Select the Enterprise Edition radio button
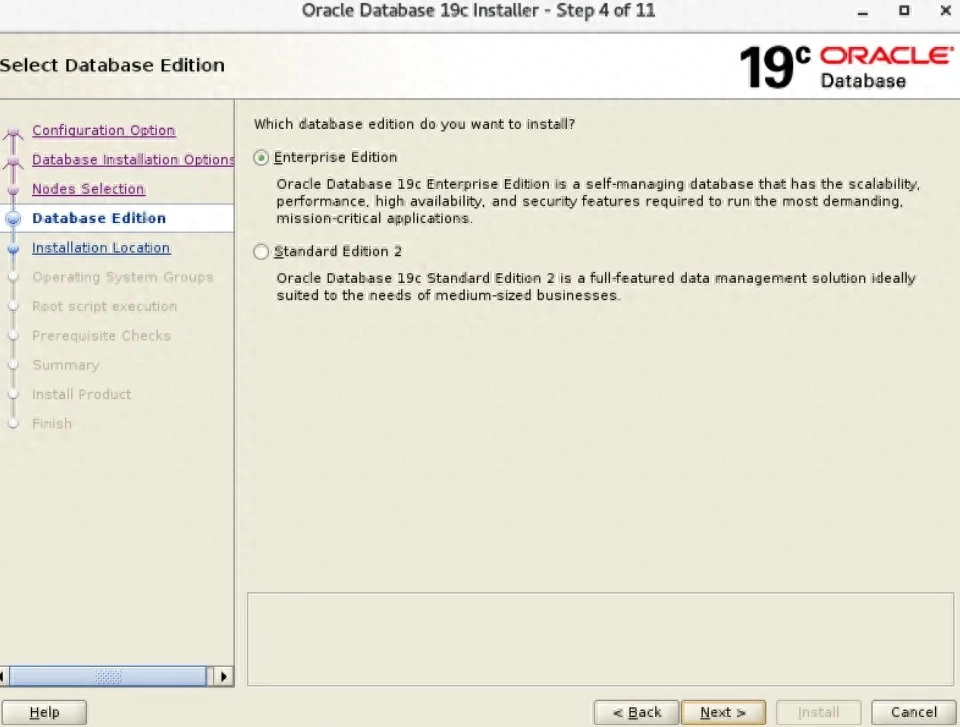 260,157
